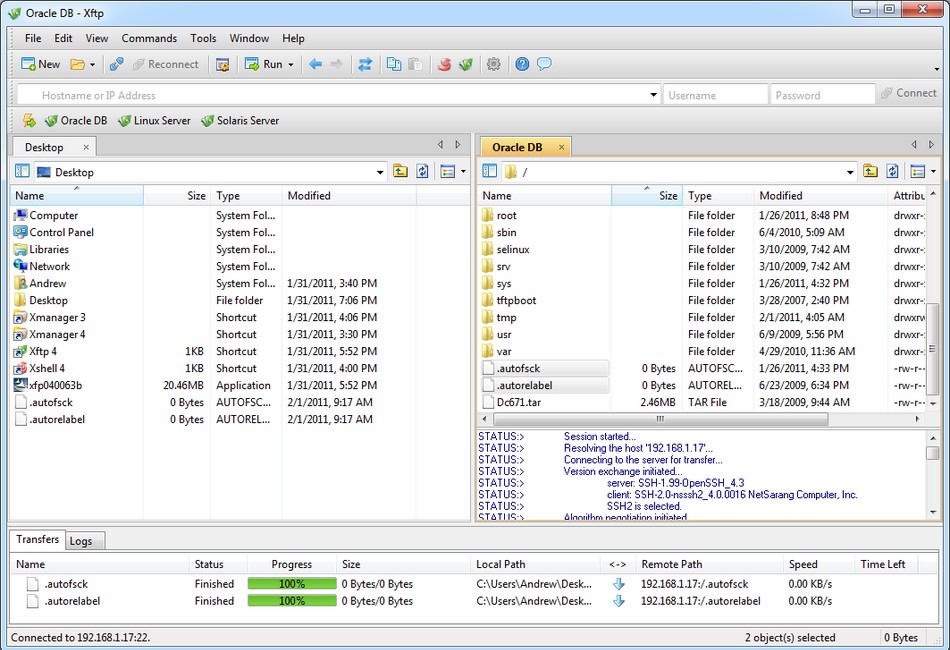Toggle folder tree in Oracle DB pane
This screenshot has height=650, width=950.
[x=488, y=171]
